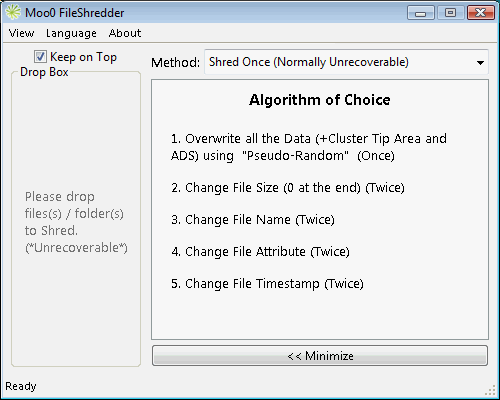
Task: Click the Ready status bar text
Action: coord(21,386)
